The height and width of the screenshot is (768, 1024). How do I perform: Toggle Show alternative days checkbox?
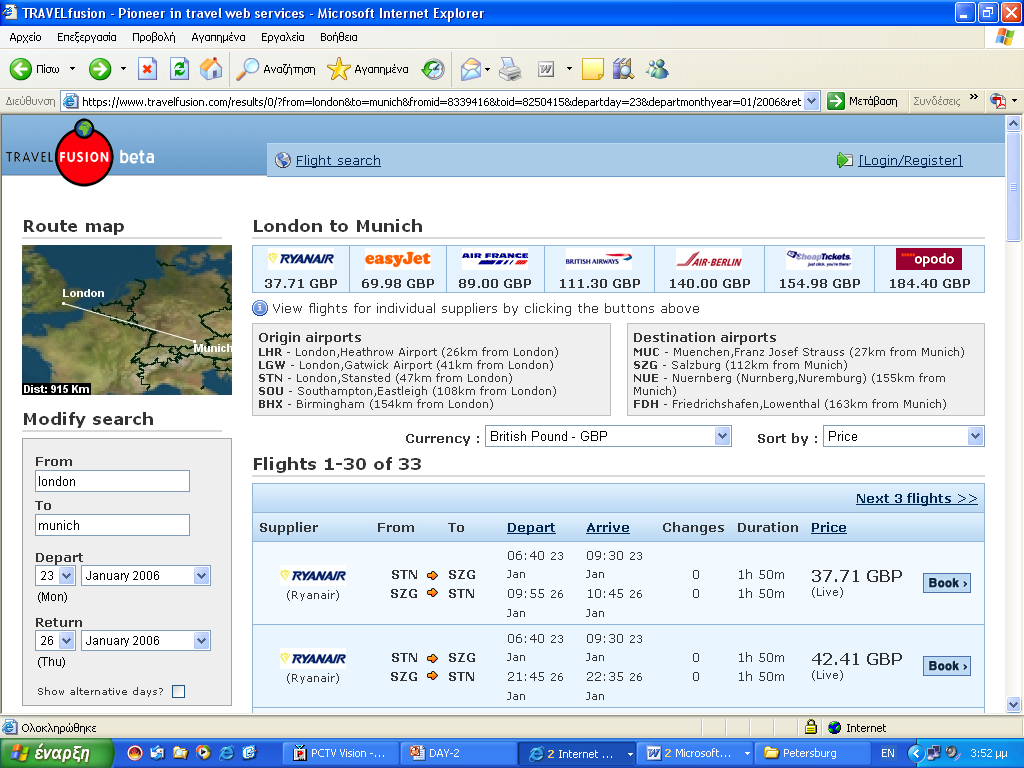tap(178, 692)
